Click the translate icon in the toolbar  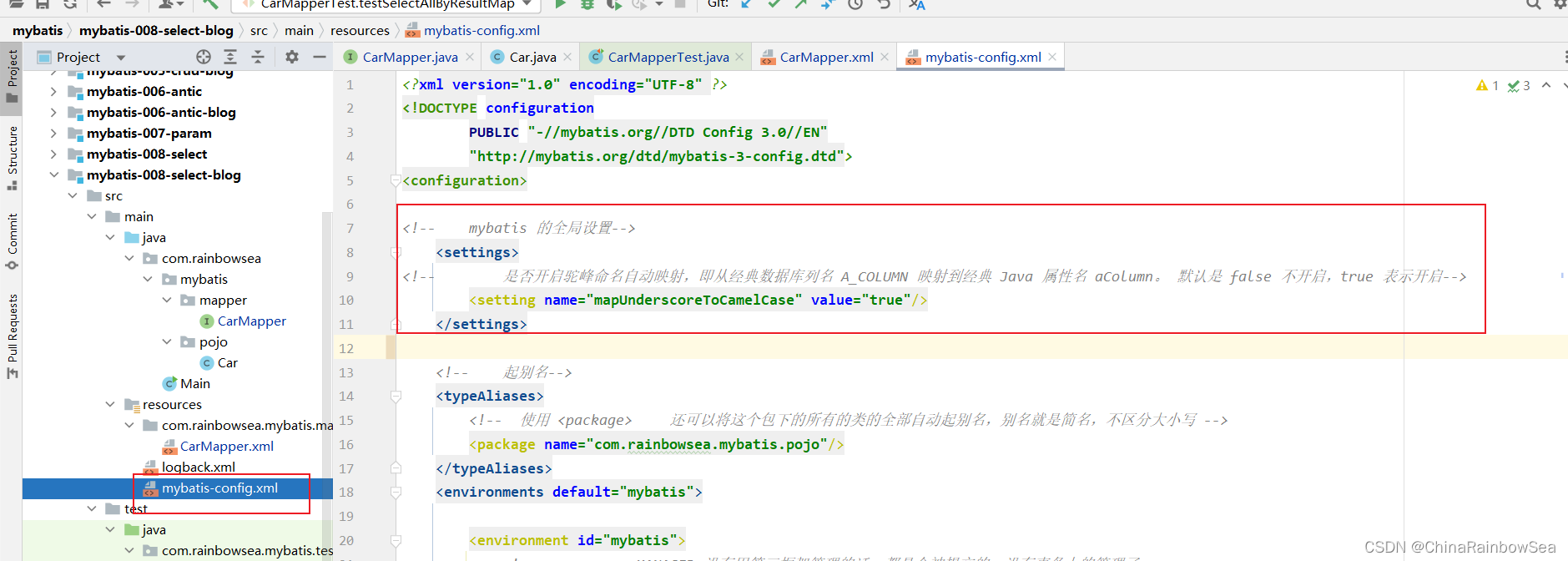tap(917, 4)
